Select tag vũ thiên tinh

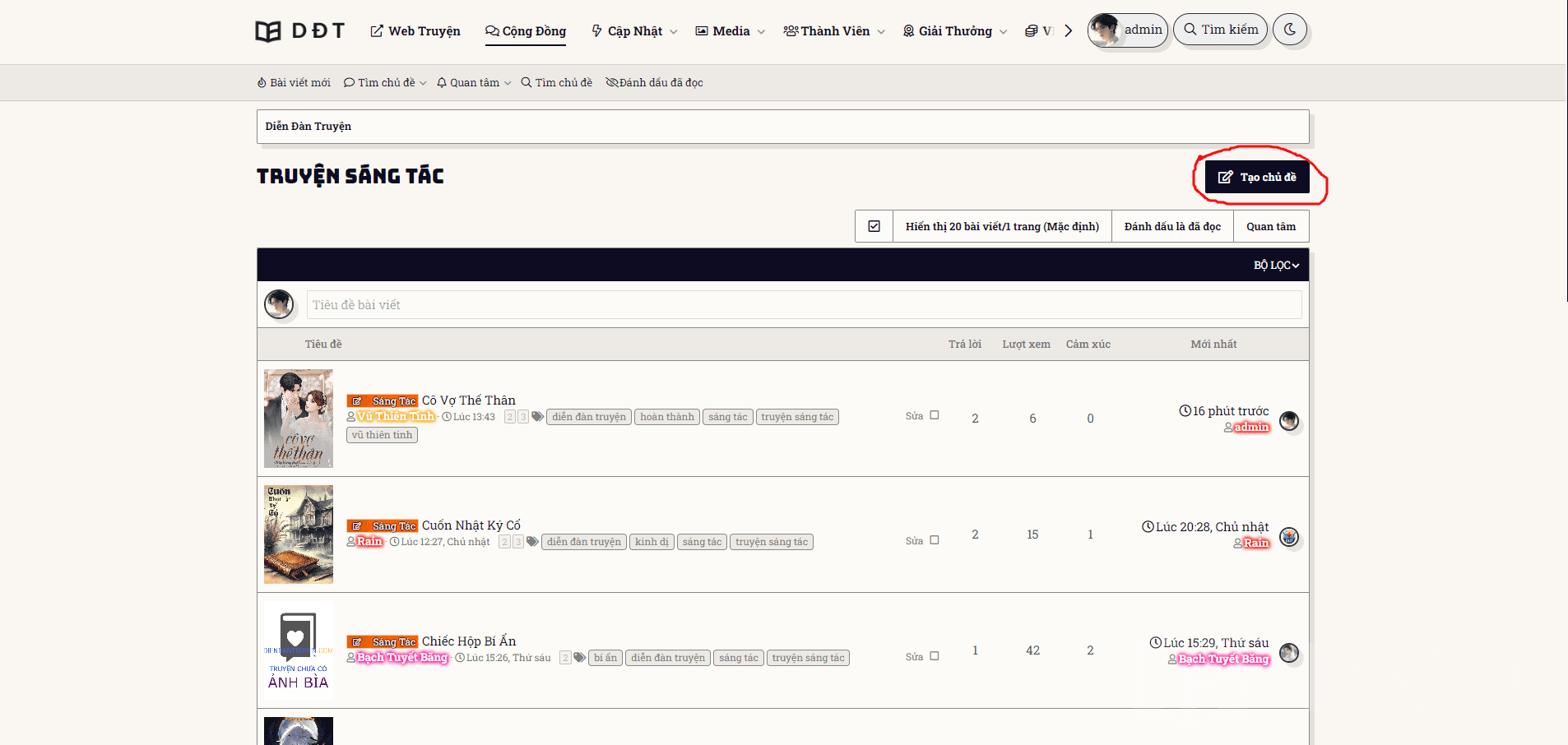[382, 435]
